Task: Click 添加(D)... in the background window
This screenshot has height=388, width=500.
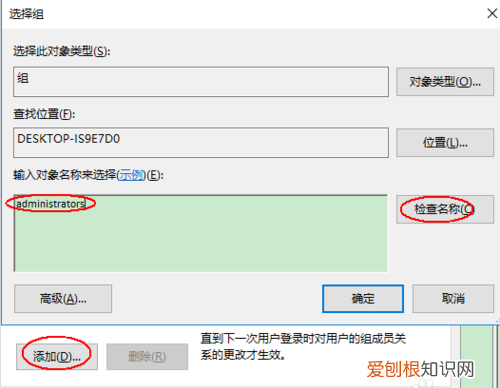Action: coord(57,357)
